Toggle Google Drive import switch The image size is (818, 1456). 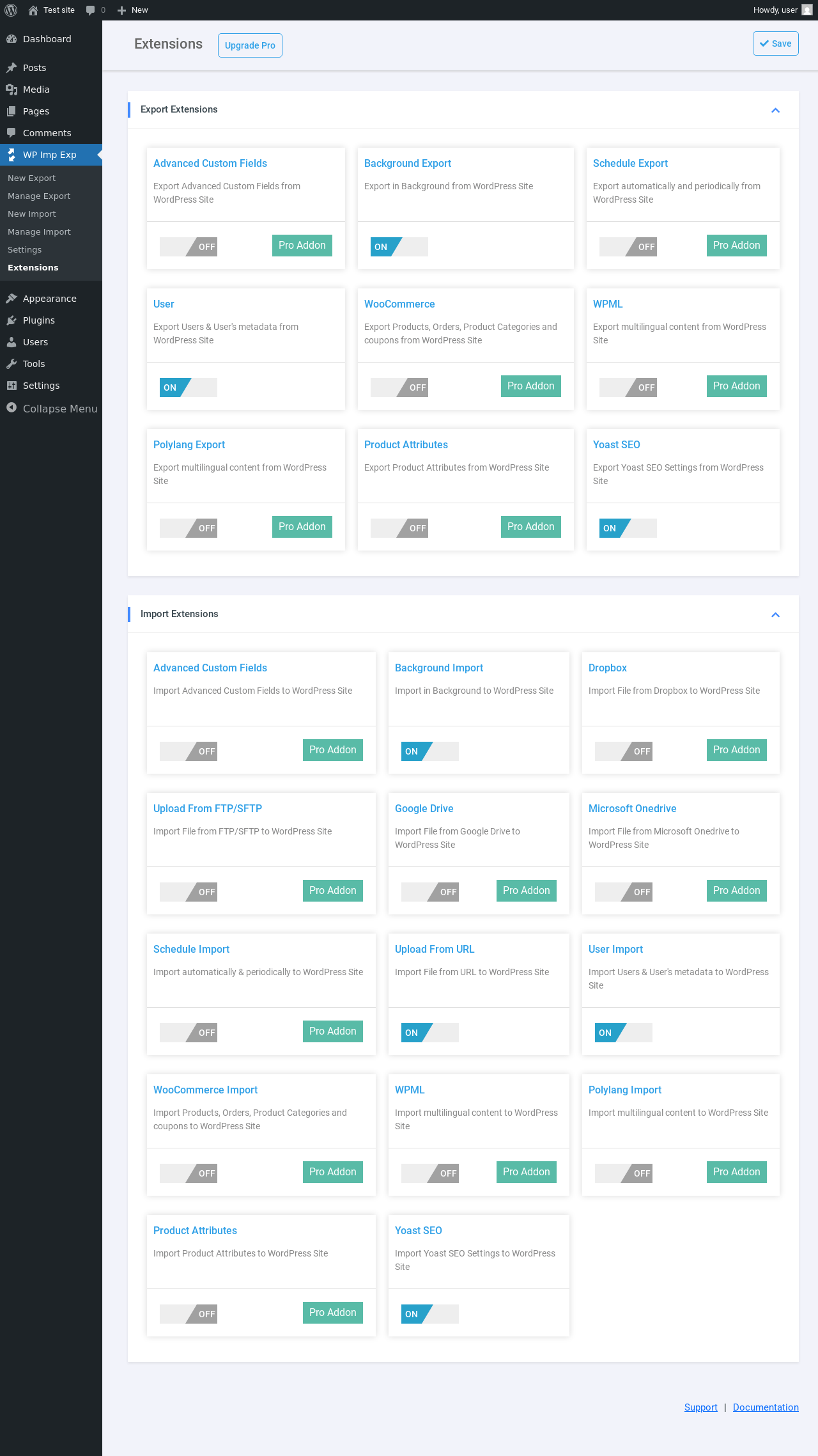click(430, 892)
